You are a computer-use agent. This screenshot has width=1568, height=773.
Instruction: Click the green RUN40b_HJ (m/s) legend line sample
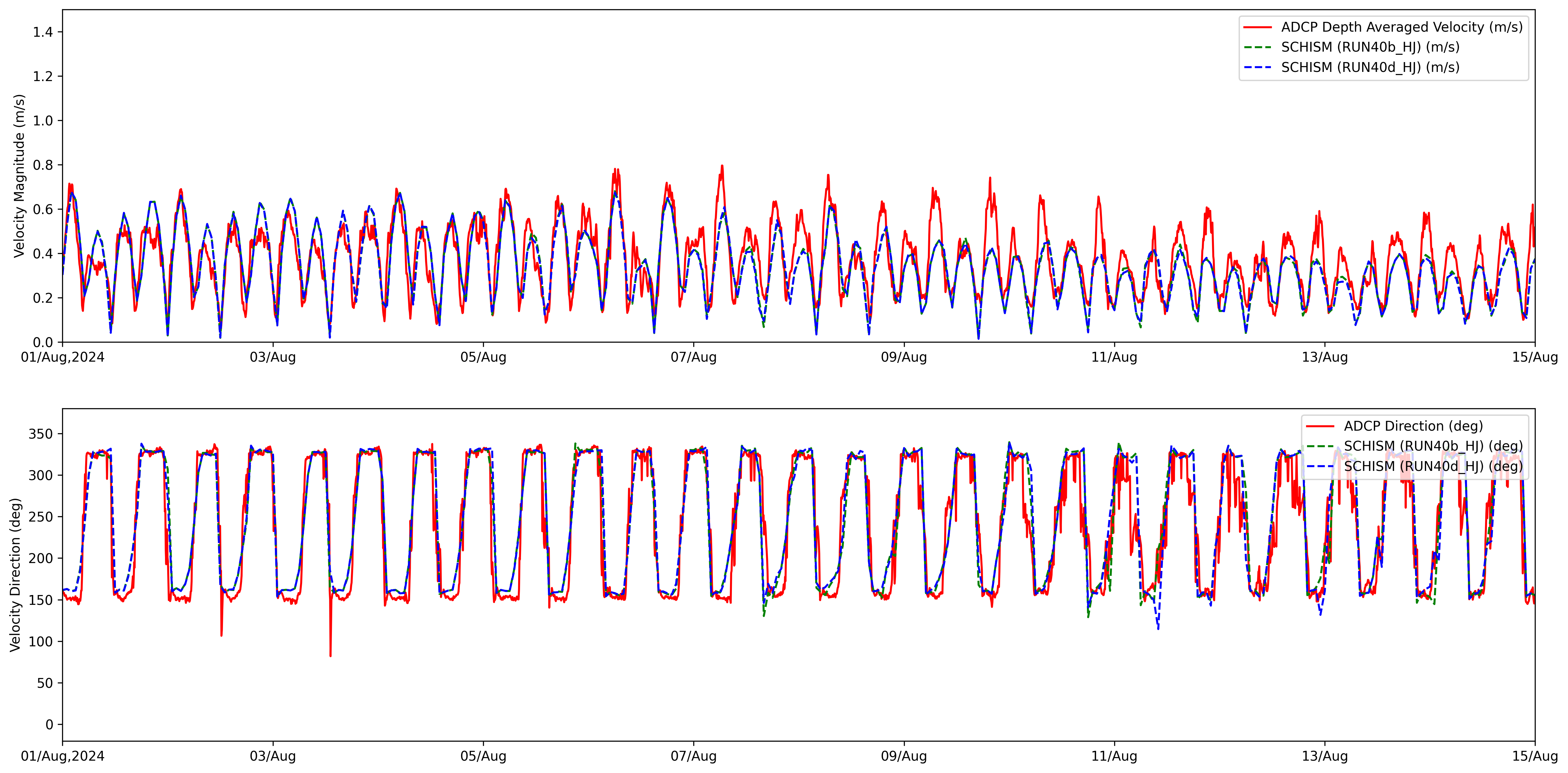1258,48
